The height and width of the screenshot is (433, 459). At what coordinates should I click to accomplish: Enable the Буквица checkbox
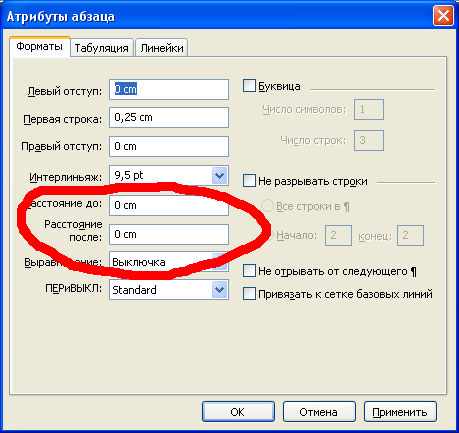point(249,86)
